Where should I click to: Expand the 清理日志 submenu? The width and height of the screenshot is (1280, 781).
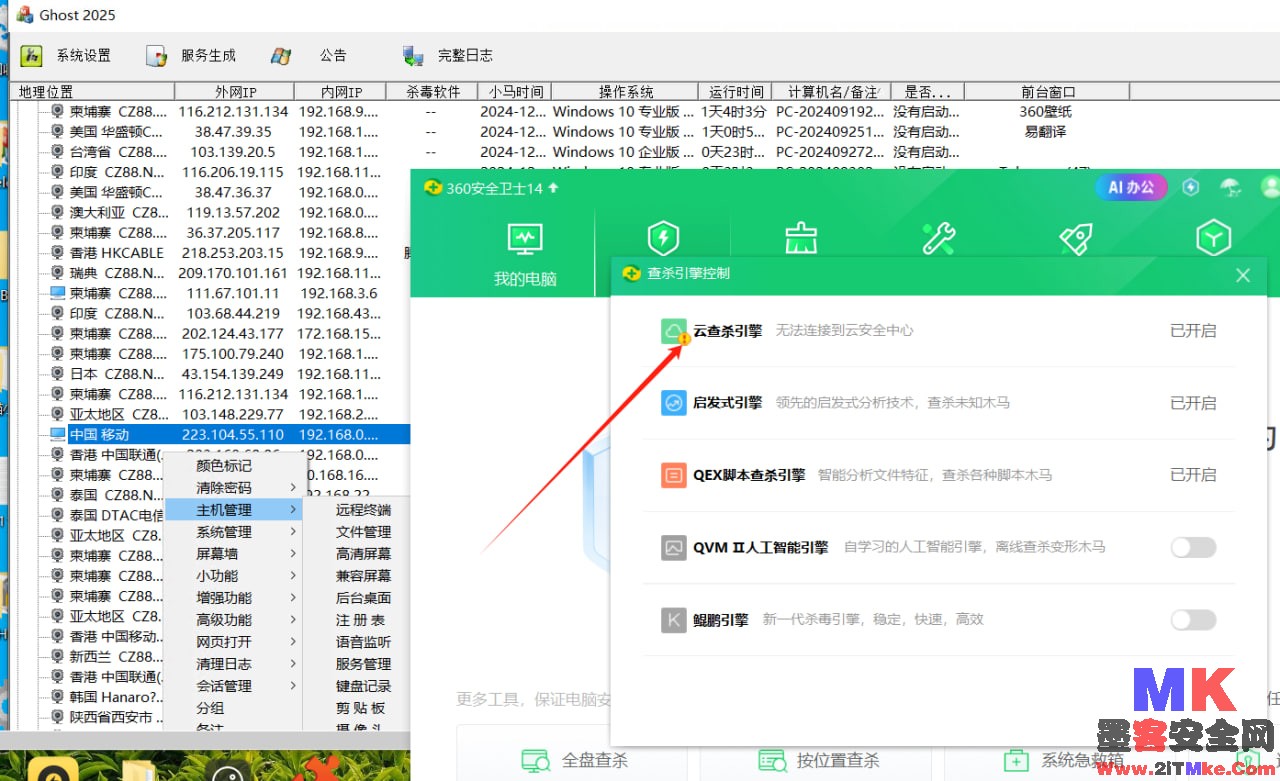(x=233, y=664)
